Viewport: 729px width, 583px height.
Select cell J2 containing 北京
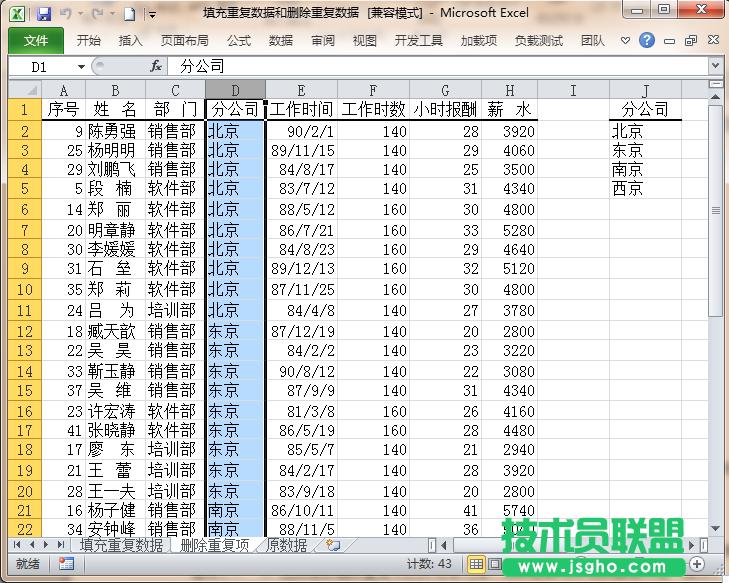click(x=645, y=130)
